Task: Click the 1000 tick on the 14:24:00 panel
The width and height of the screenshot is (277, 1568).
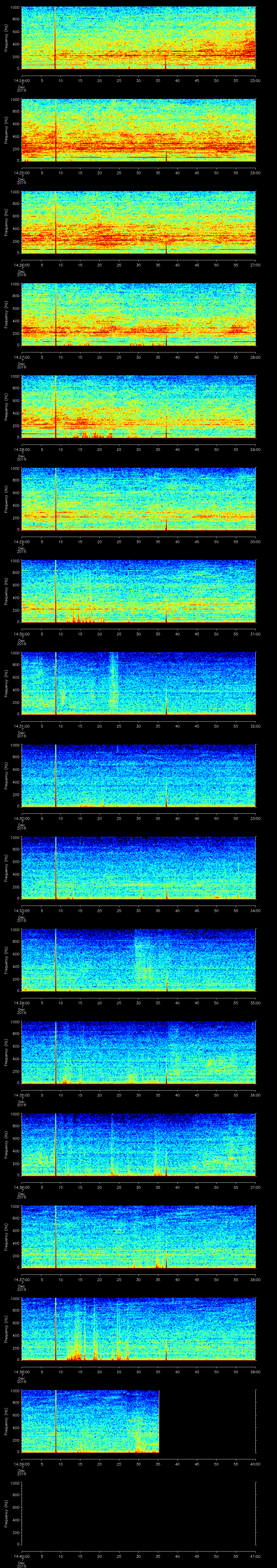Action: pyautogui.click(x=15, y=7)
